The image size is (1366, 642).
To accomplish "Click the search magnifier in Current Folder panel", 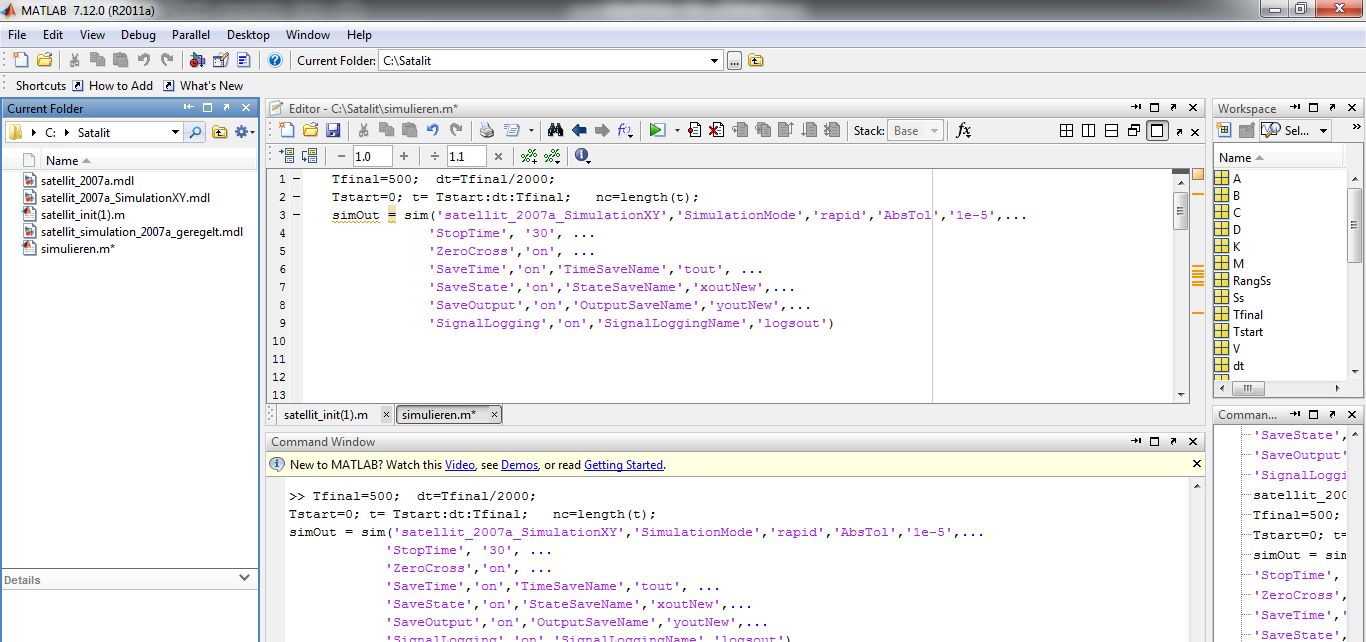I will (195, 132).
